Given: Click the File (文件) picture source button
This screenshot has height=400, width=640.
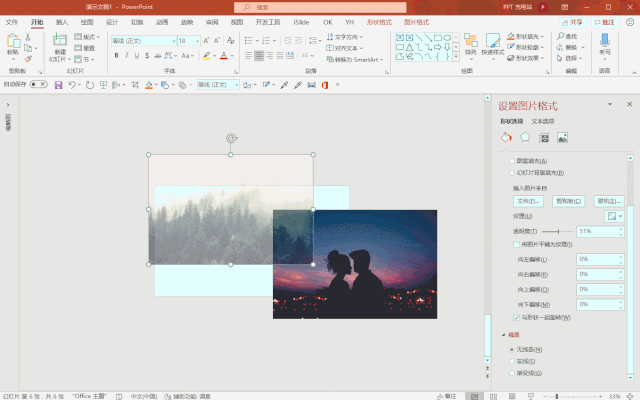Looking at the screenshot, I should point(528,200).
